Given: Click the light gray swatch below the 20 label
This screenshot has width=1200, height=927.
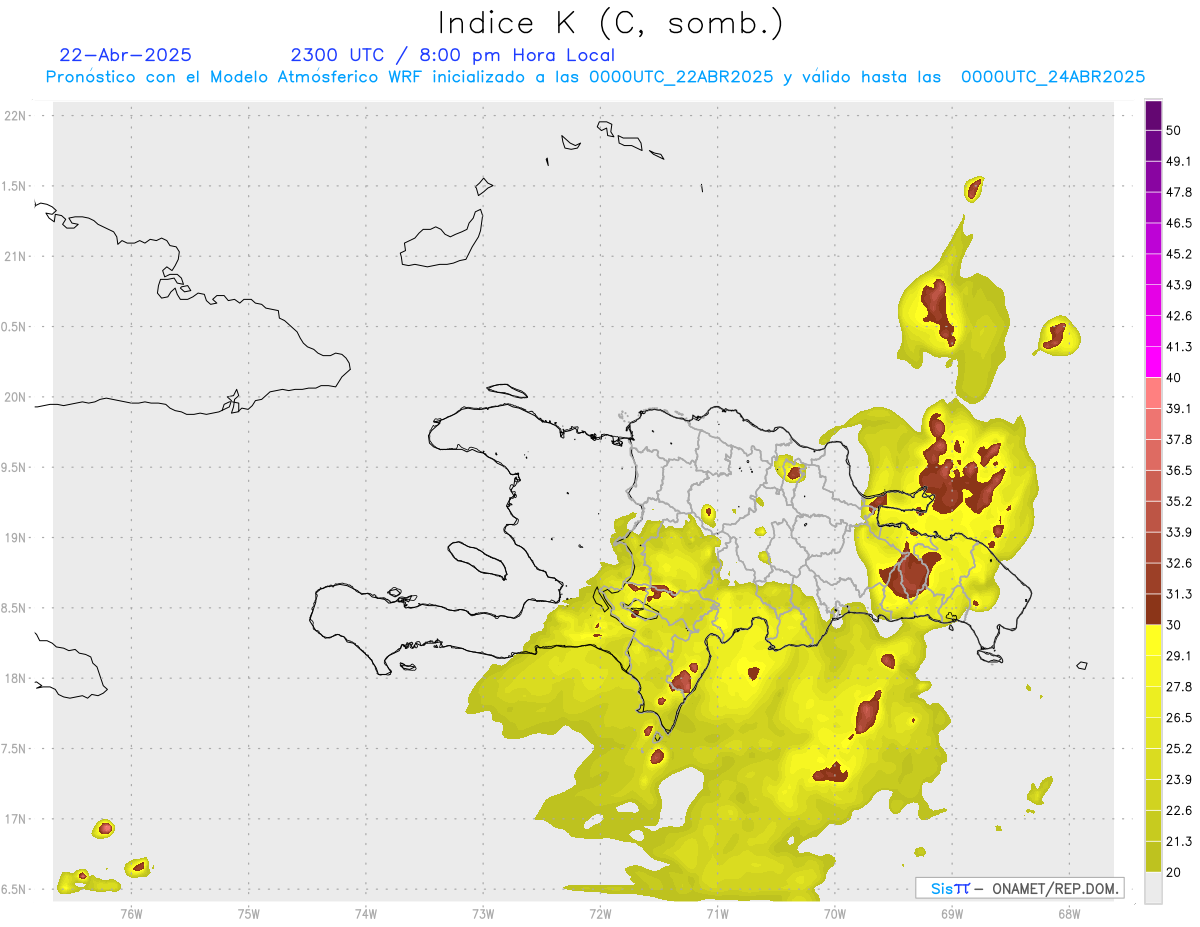Looking at the screenshot, I should pos(1154,888).
